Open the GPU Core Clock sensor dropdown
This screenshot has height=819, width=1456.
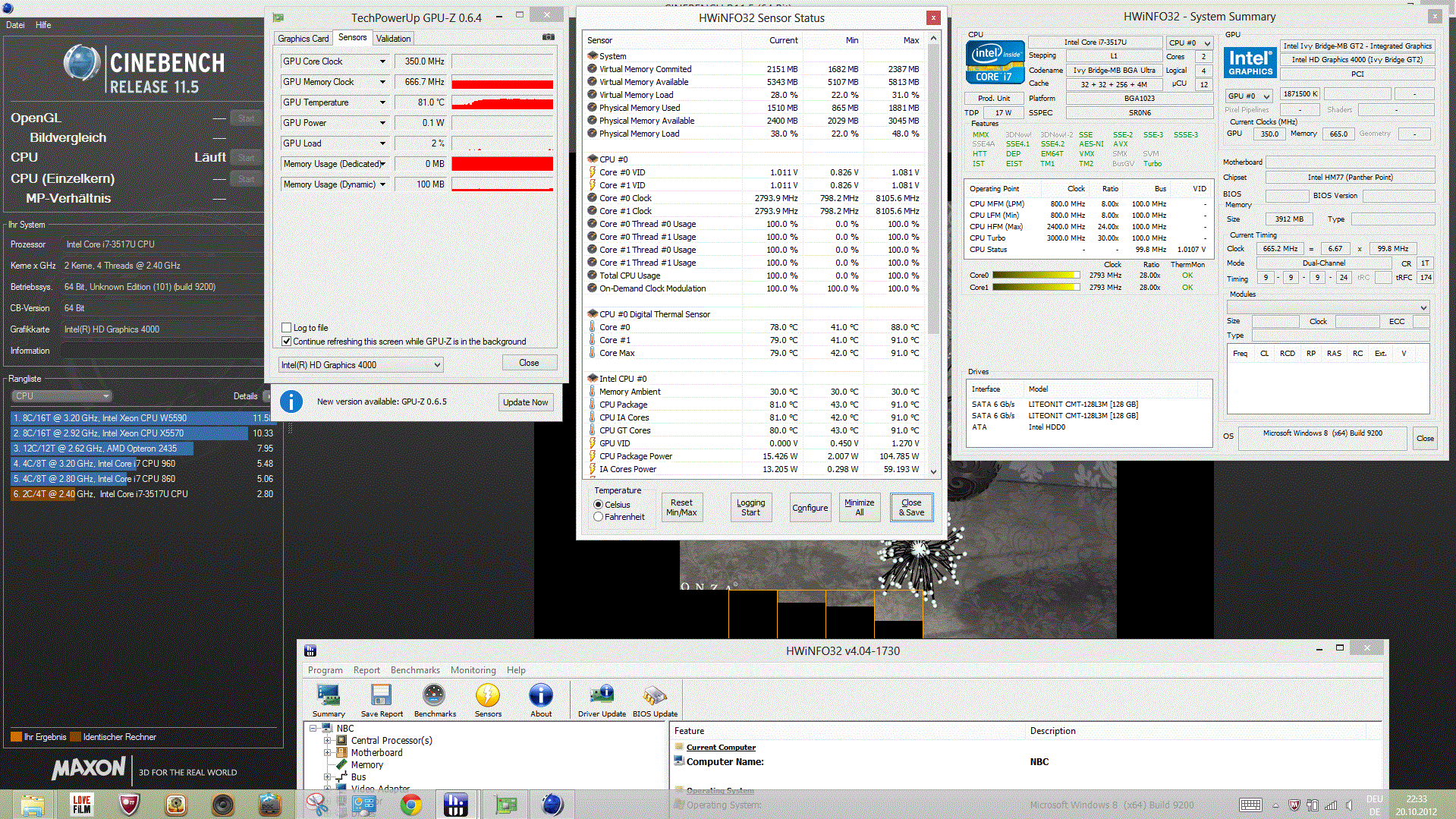pos(382,61)
